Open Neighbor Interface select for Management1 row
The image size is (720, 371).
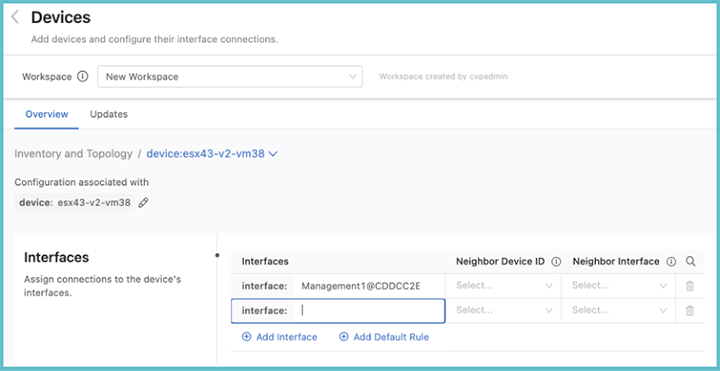click(x=619, y=286)
